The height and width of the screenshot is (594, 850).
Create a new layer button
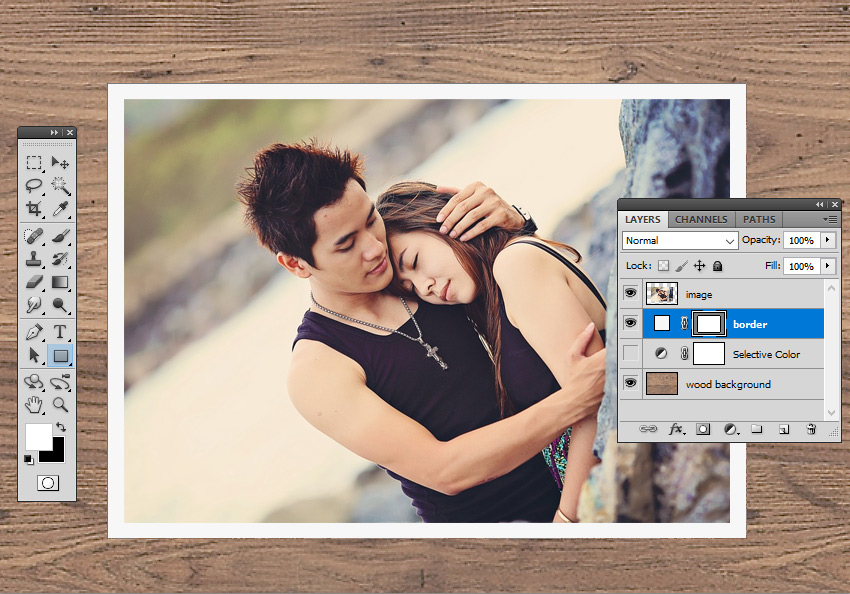point(784,429)
